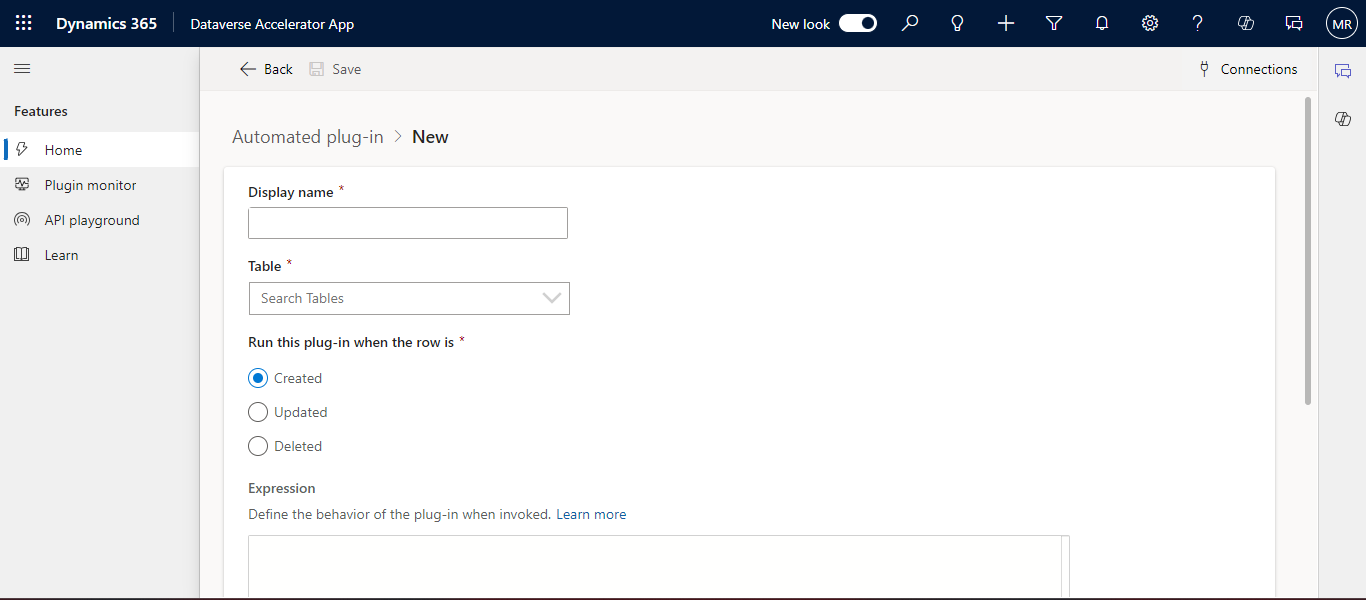
Task: Click inside the Display name field
Action: pyautogui.click(x=407, y=222)
